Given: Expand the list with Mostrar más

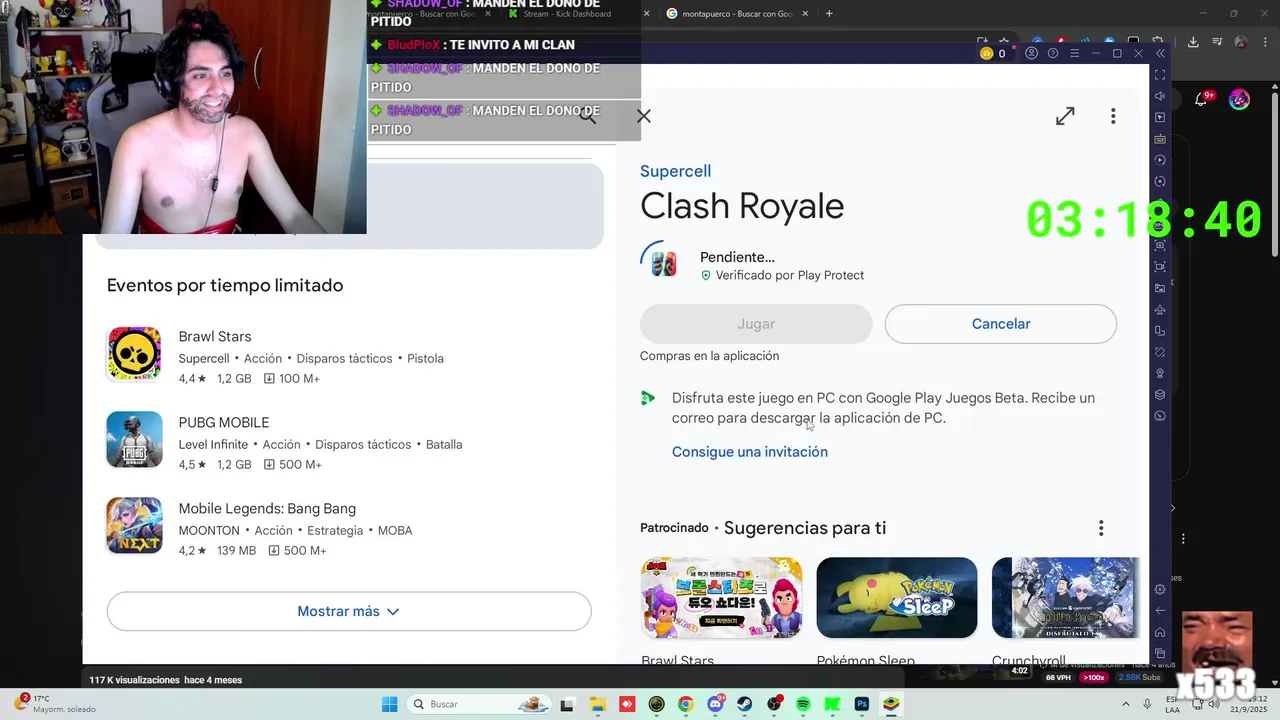Looking at the screenshot, I should 349,611.
